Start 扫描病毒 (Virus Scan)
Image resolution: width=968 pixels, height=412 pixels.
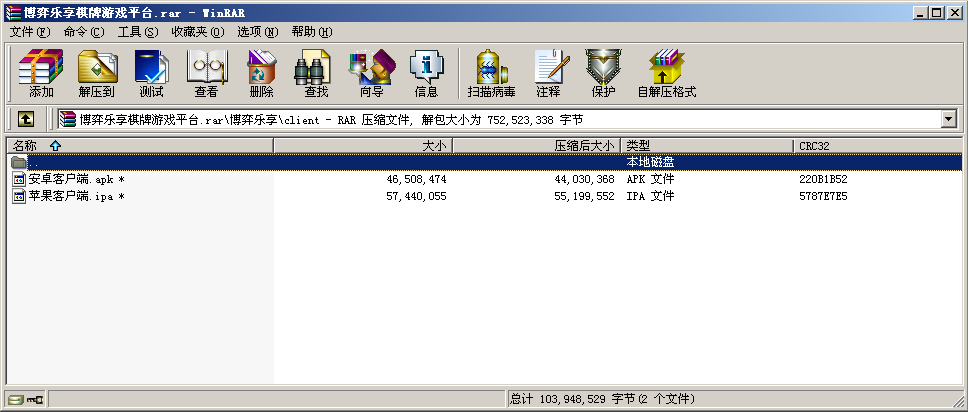pos(491,74)
